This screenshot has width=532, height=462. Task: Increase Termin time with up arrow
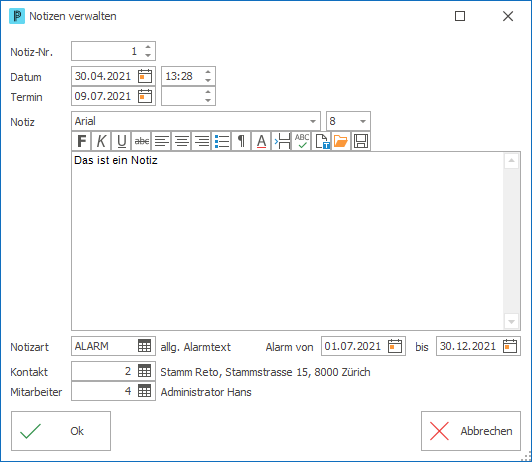(x=208, y=92)
